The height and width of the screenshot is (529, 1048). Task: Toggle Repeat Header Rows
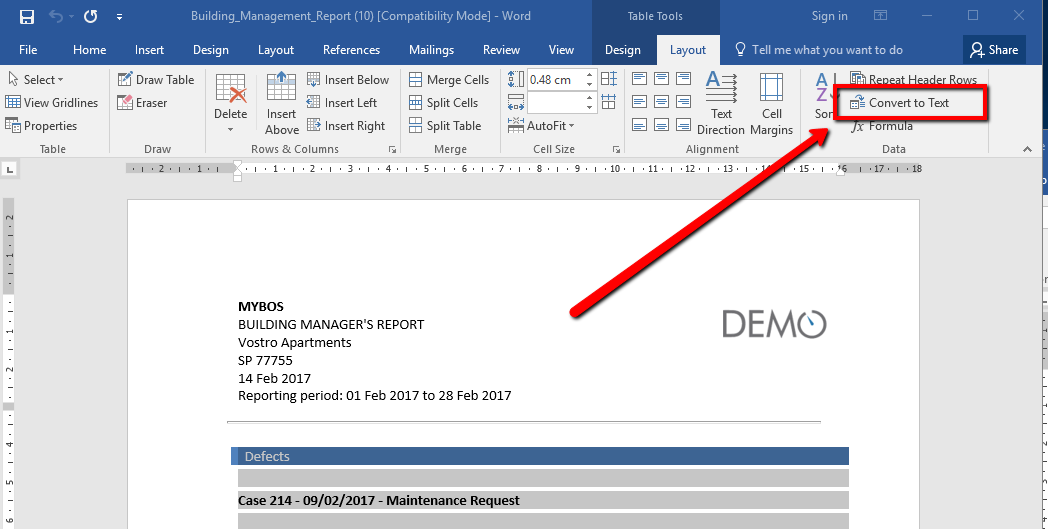(x=914, y=80)
